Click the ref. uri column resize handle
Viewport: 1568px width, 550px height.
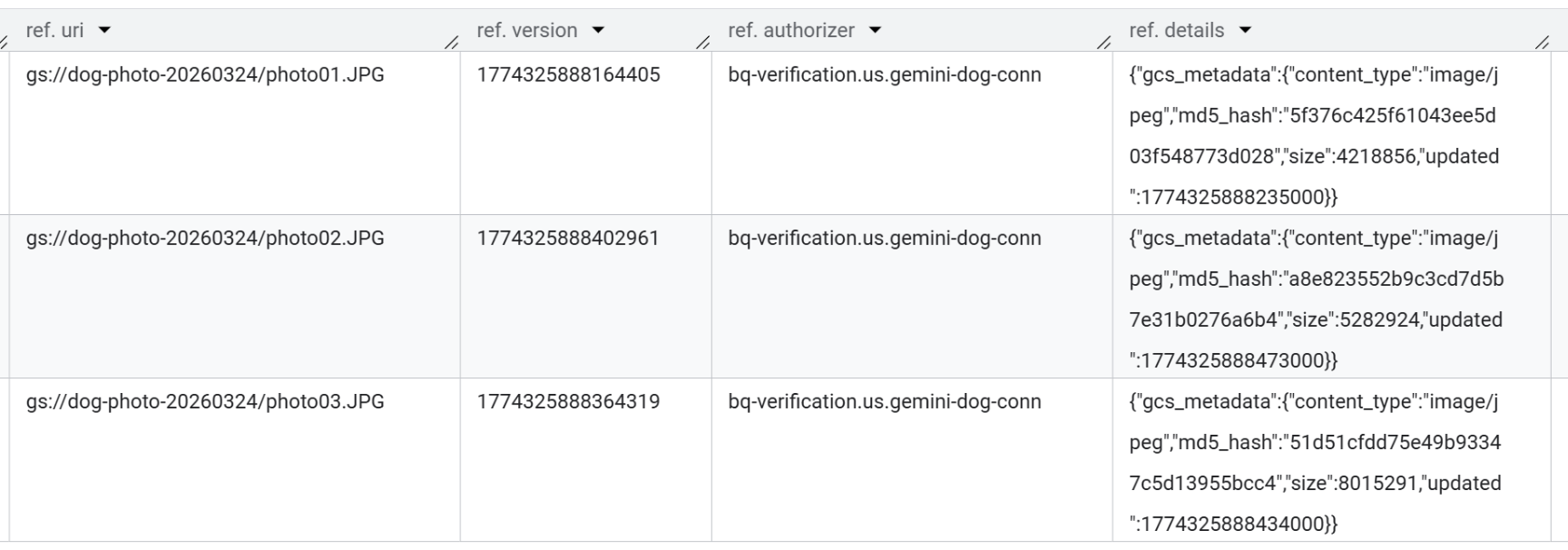click(451, 42)
